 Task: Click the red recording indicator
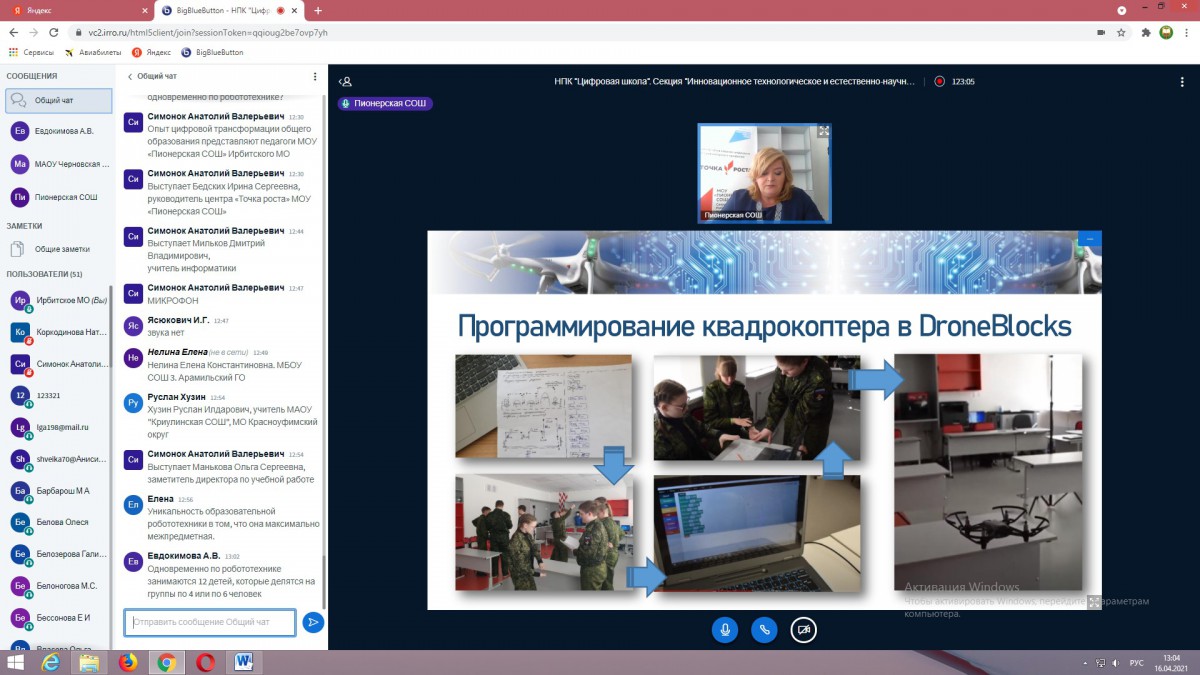point(939,82)
